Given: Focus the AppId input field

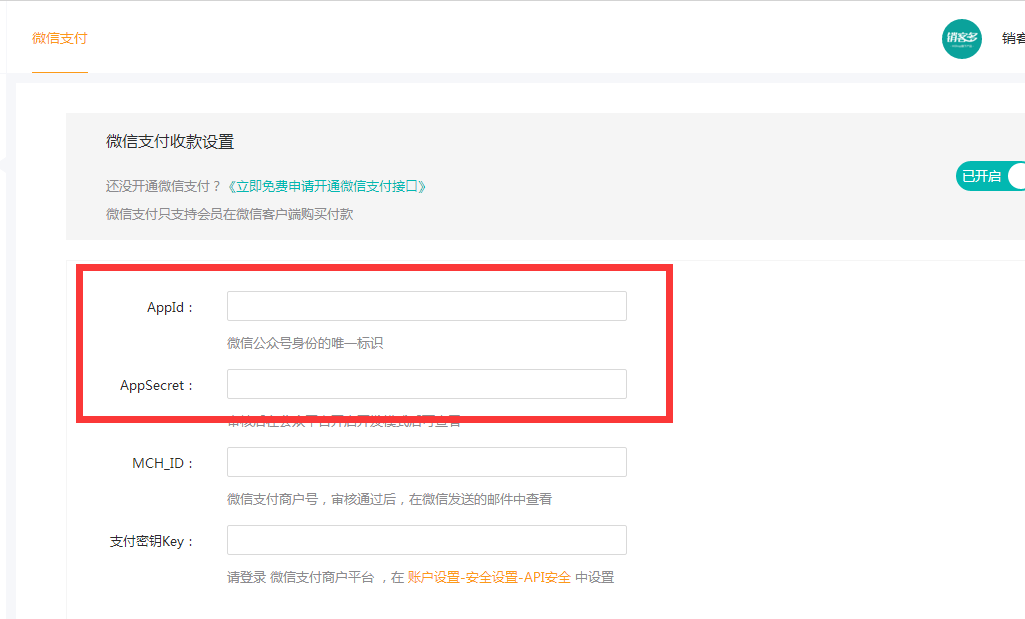Looking at the screenshot, I should pos(427,306).
